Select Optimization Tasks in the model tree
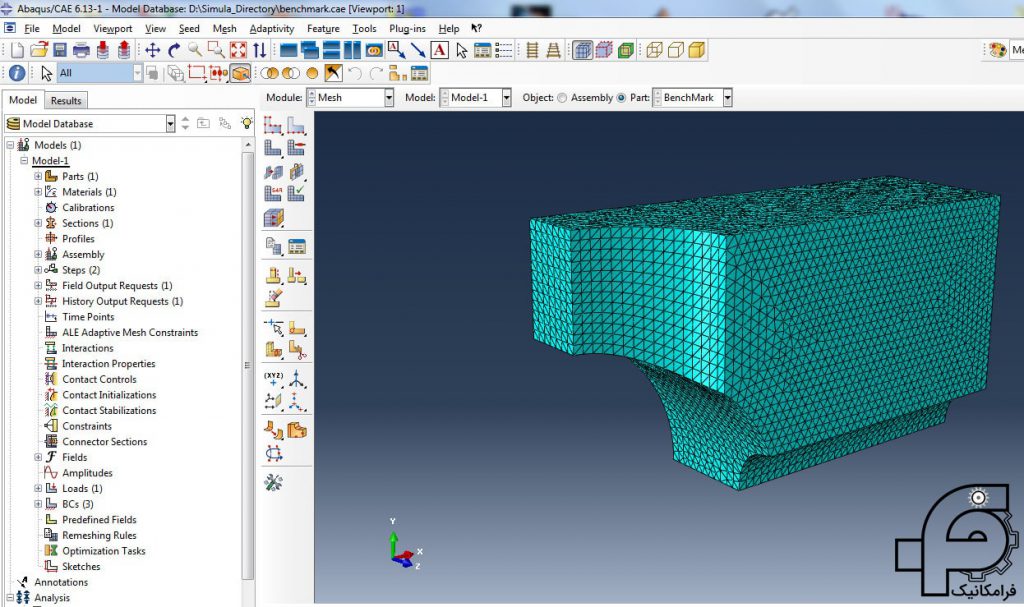Screen dimensions: 1024x607 point(103,551)
